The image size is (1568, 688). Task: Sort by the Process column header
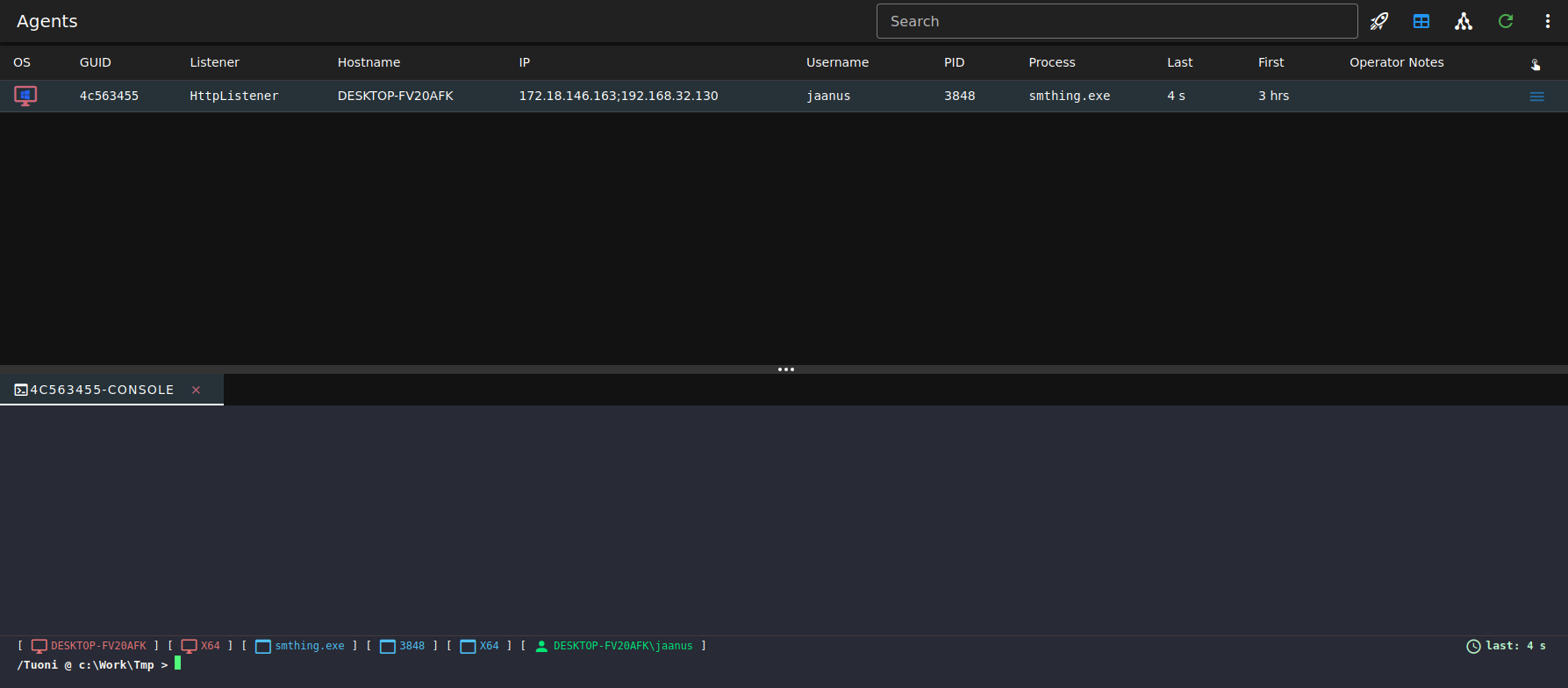(x=1052, y=62)
